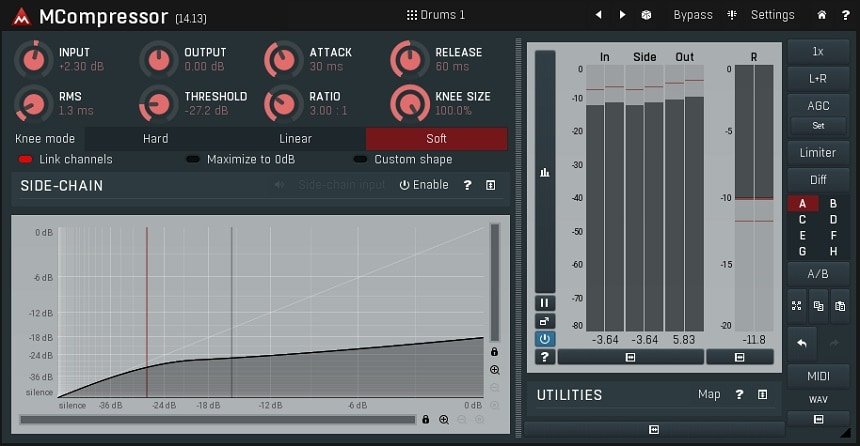The height and width of the screenshot is (446, 860).
Task: Click the MeldaProduction logo
Action: pos(22,17)
